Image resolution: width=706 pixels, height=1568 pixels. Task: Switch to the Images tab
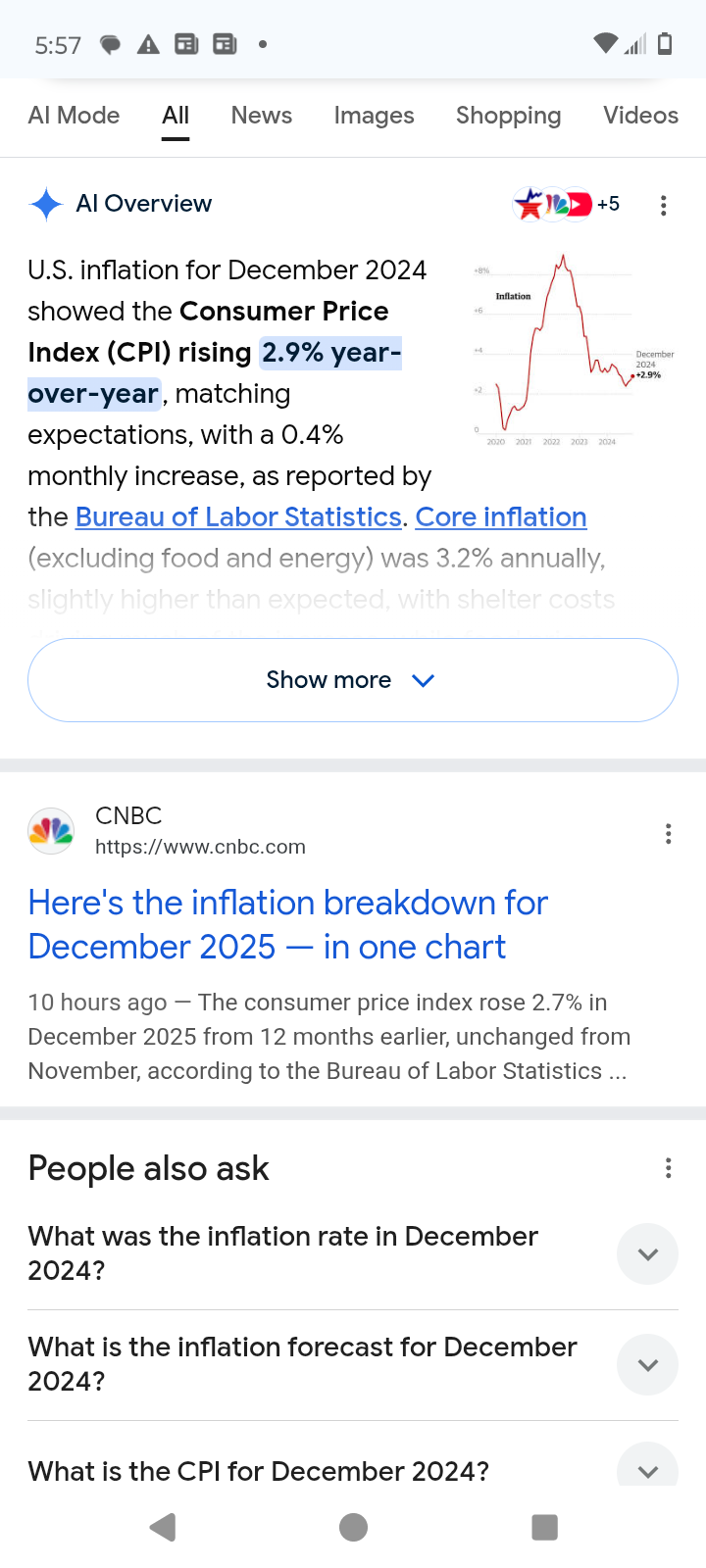[x=374, y=116]
